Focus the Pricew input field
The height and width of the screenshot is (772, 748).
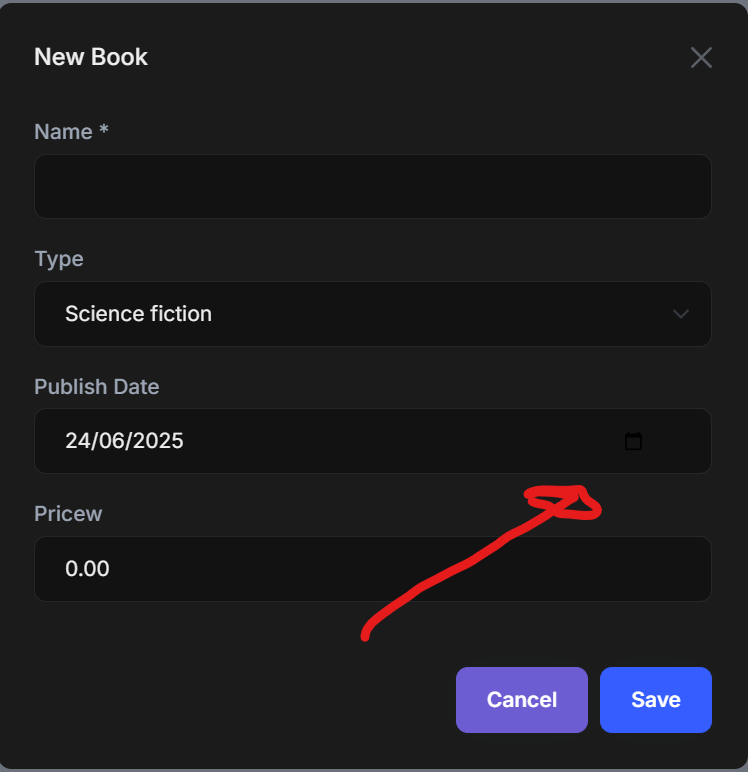click(372, 569)
